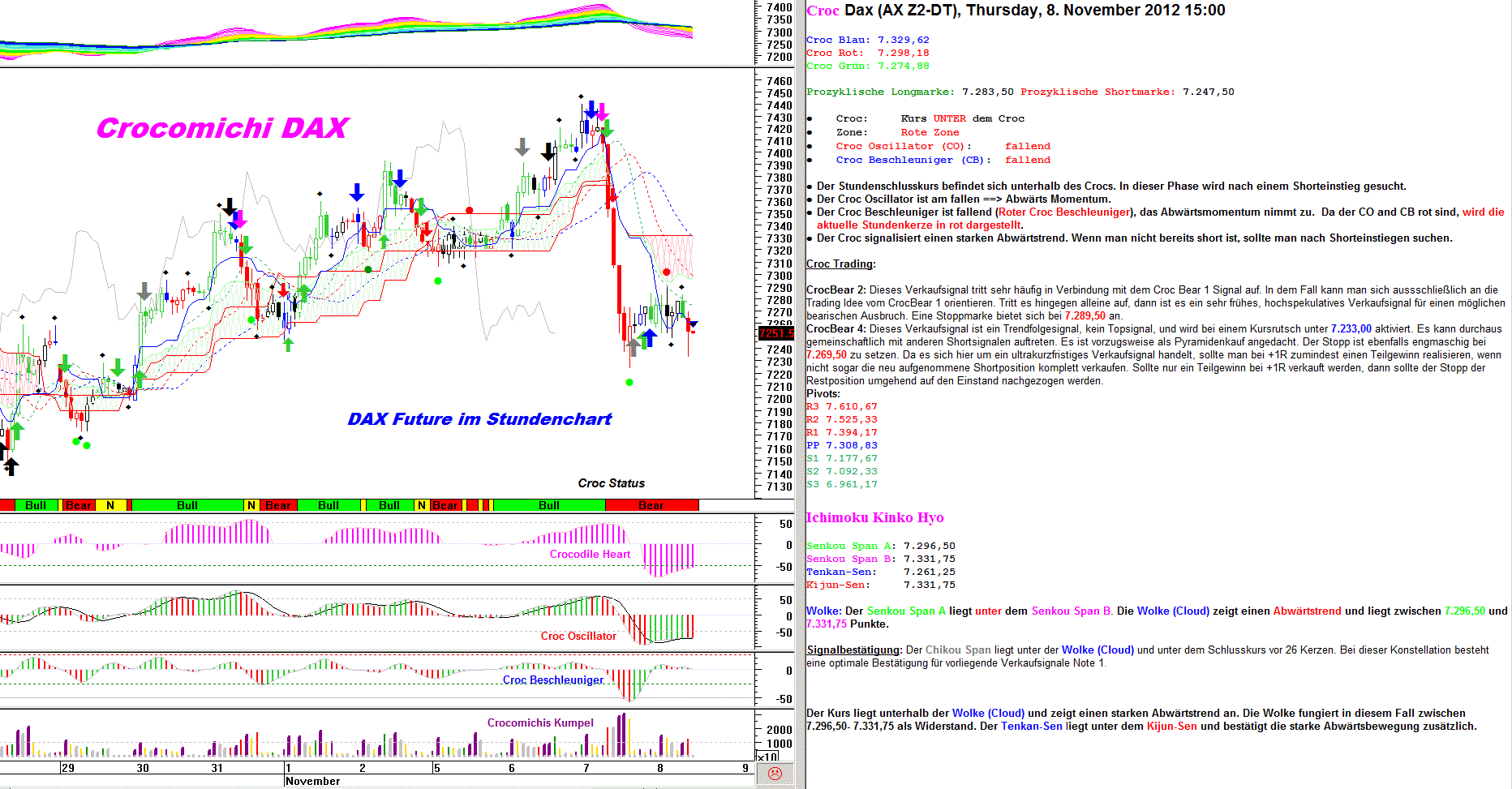Click the first yellow N status segment
This screenshot has height=789, width=1512.
(x=110, y=505)
